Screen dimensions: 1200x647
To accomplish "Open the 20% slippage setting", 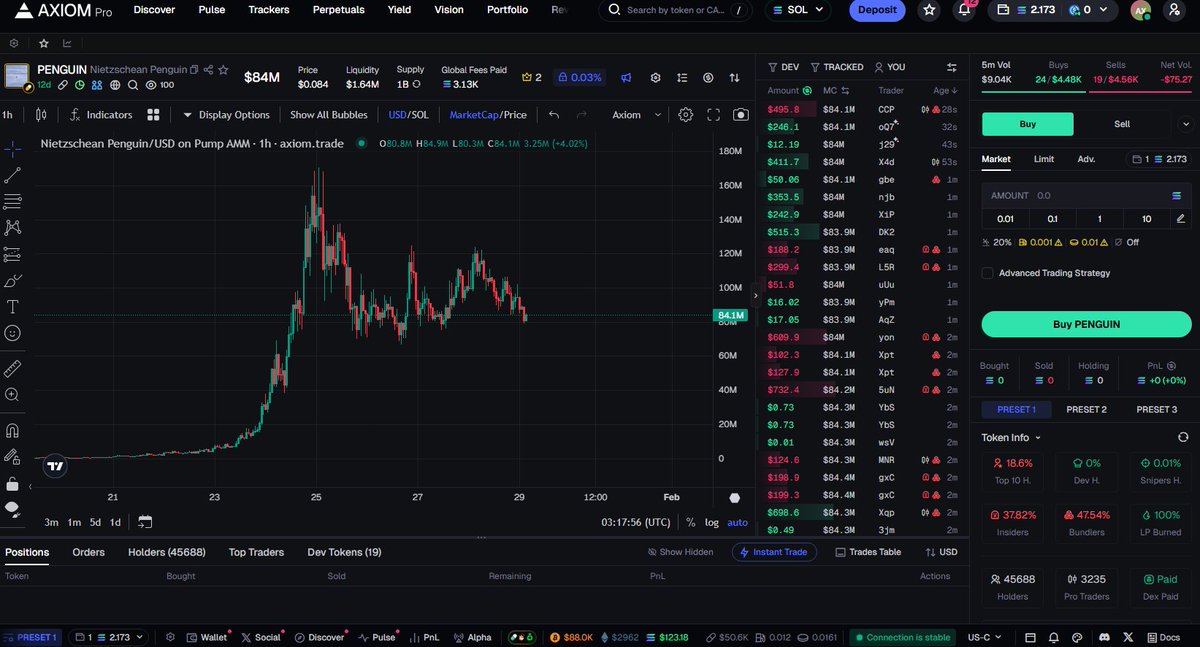I will click(997, 242).
